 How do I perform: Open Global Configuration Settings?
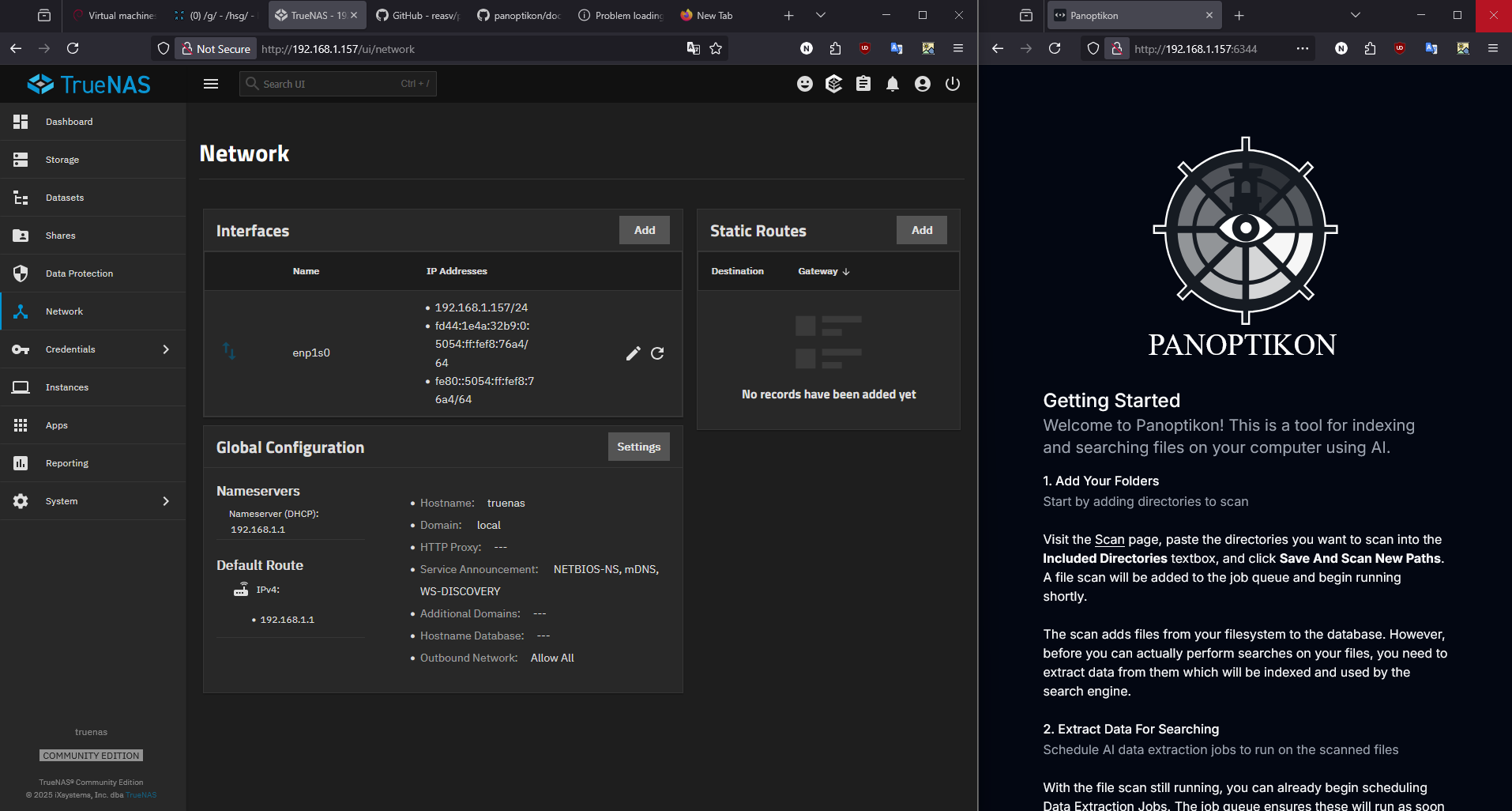point(639,447)
